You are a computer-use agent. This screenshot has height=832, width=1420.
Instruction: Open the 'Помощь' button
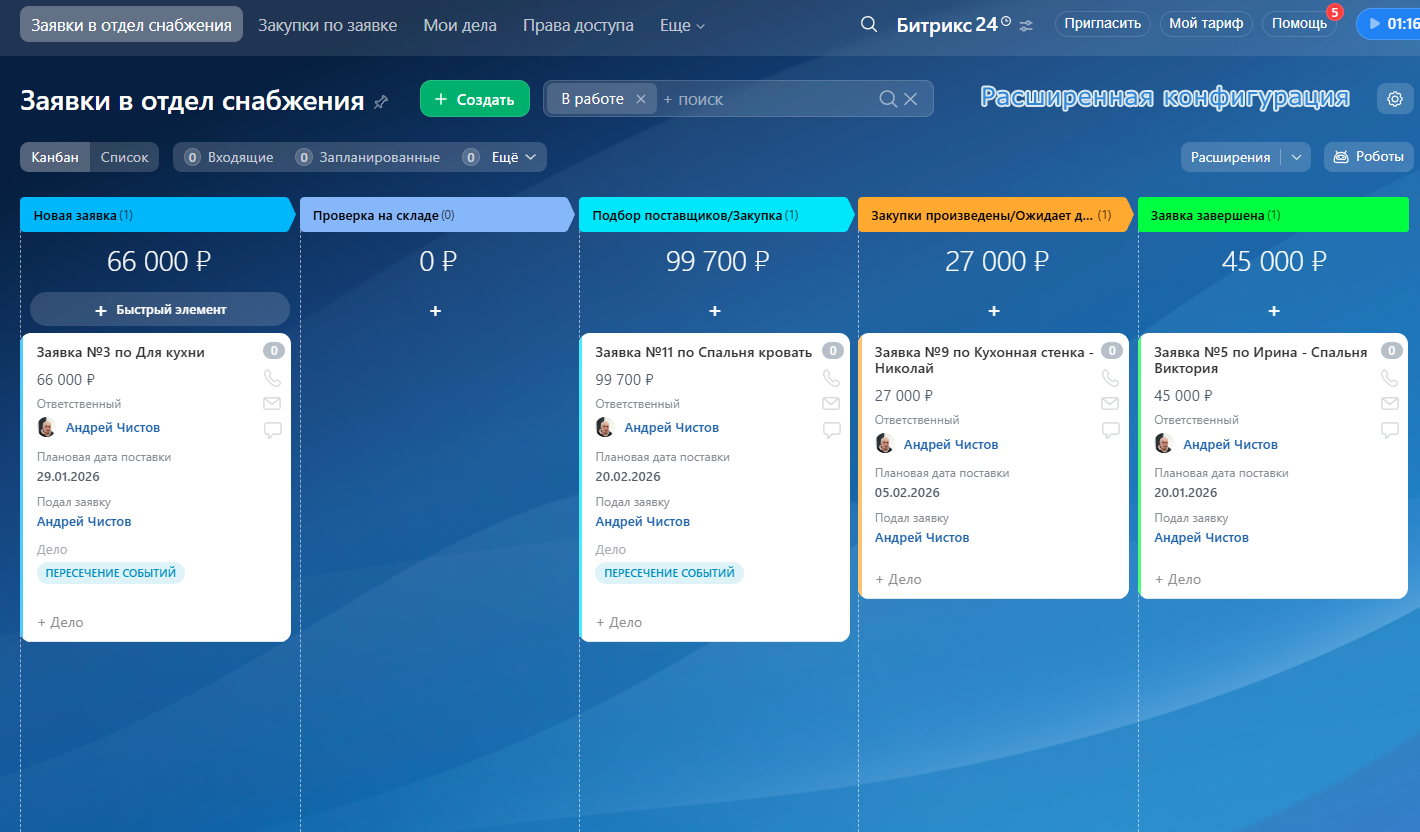tap(1299, 24)
